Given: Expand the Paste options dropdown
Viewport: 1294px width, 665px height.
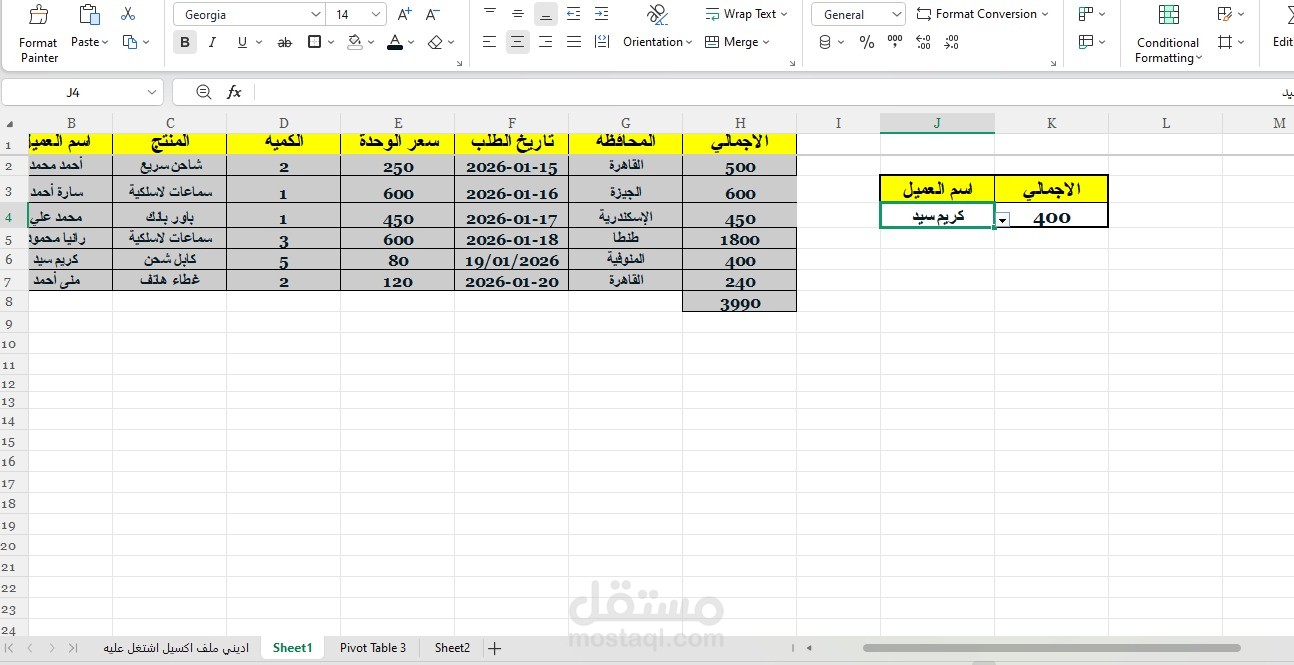Looking at the screenshot, I should [x=107, y=42].
